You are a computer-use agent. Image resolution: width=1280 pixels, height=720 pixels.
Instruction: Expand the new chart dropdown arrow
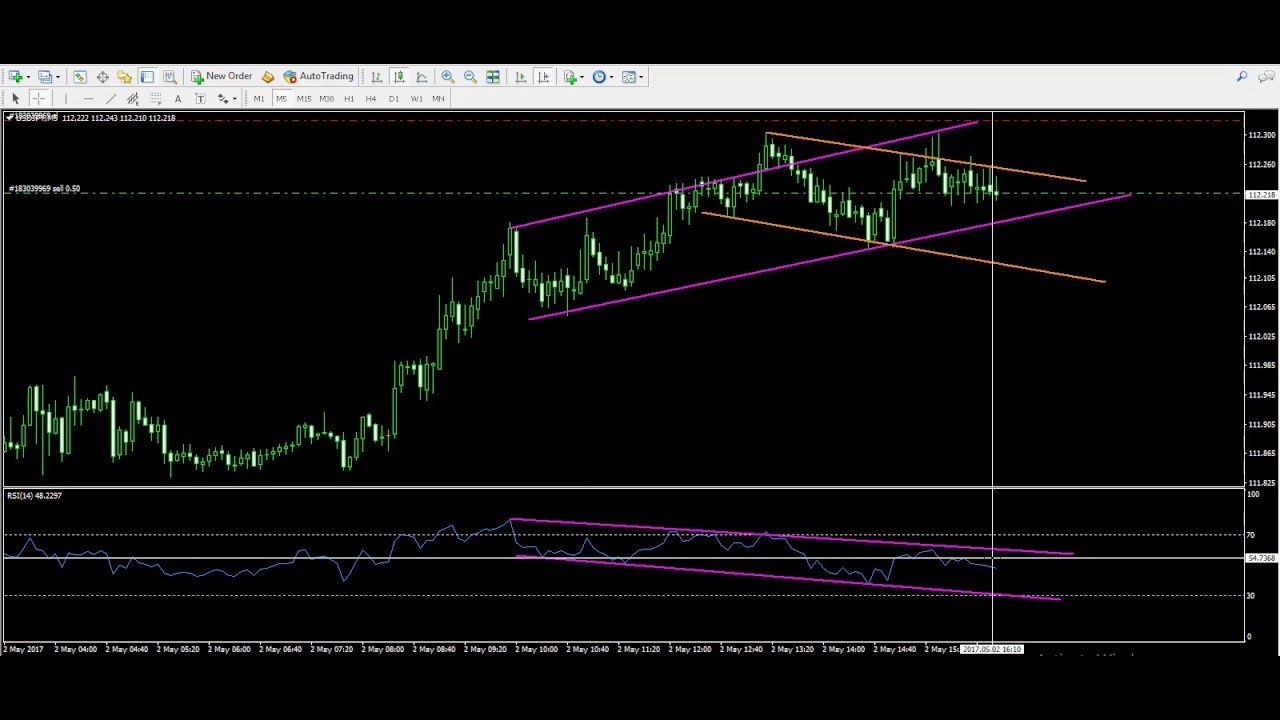point(28,77)
